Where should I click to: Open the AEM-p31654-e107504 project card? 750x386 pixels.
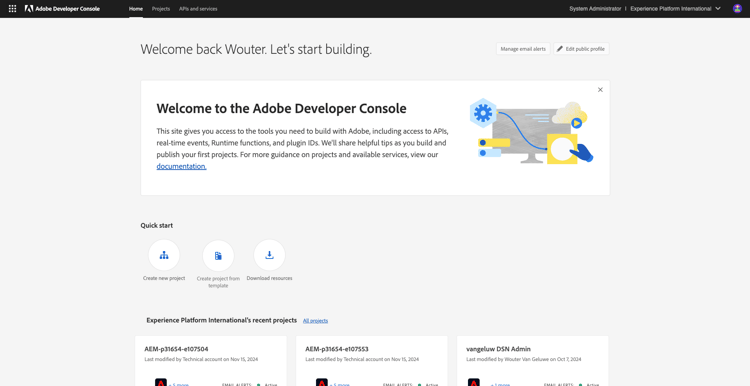211,361
